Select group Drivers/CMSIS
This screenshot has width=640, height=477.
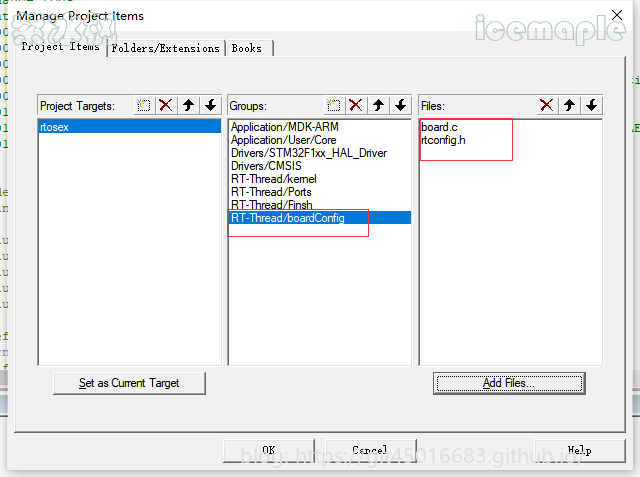pyautogui.click(x=320, y=166)
